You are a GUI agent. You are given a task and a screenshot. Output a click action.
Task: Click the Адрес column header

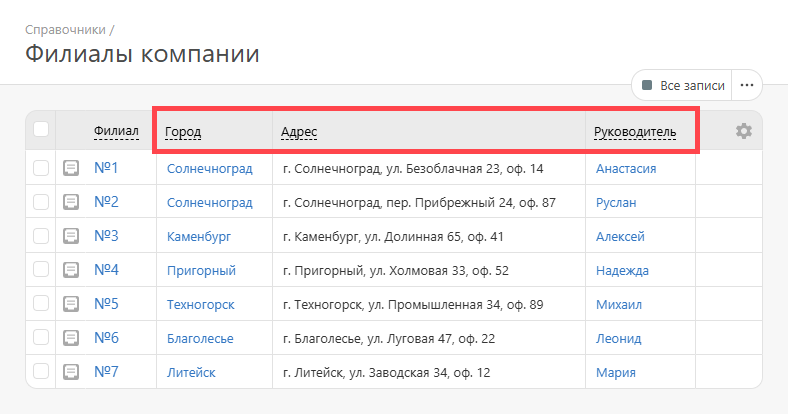[299, 132]
